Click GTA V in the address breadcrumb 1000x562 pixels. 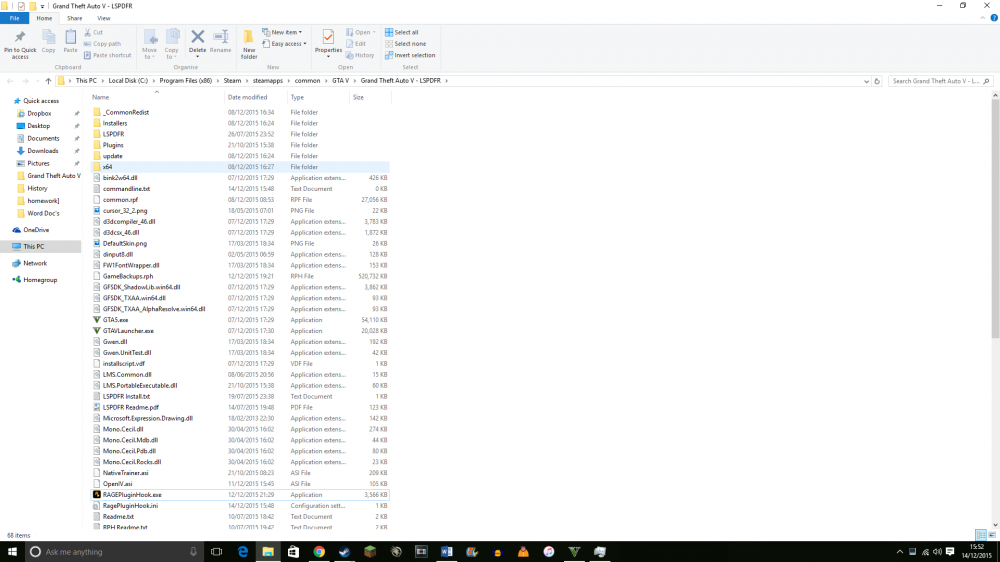click(x=341, y=81)
